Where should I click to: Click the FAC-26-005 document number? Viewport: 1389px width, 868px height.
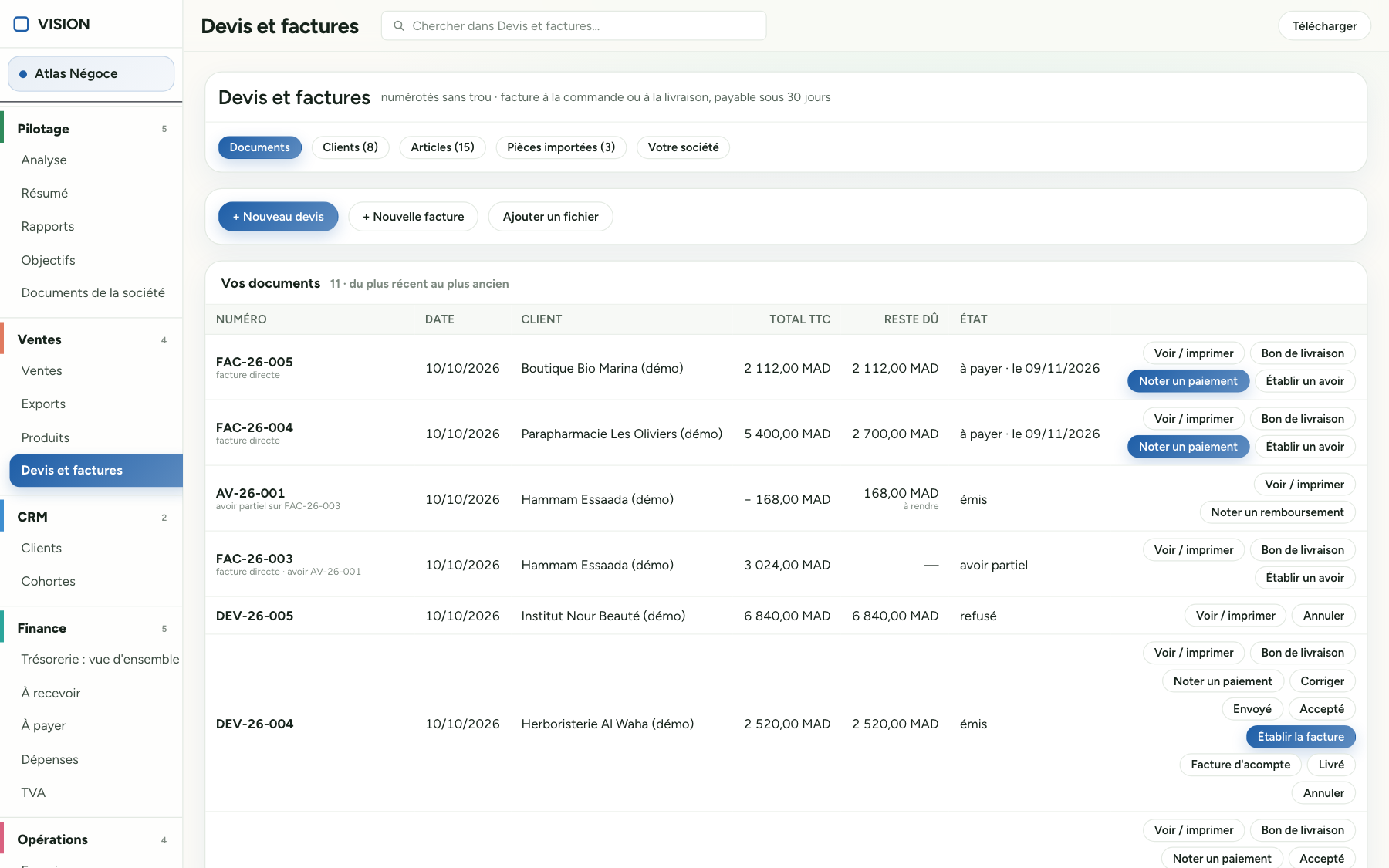pyautogui.click(x=255, y=362)
